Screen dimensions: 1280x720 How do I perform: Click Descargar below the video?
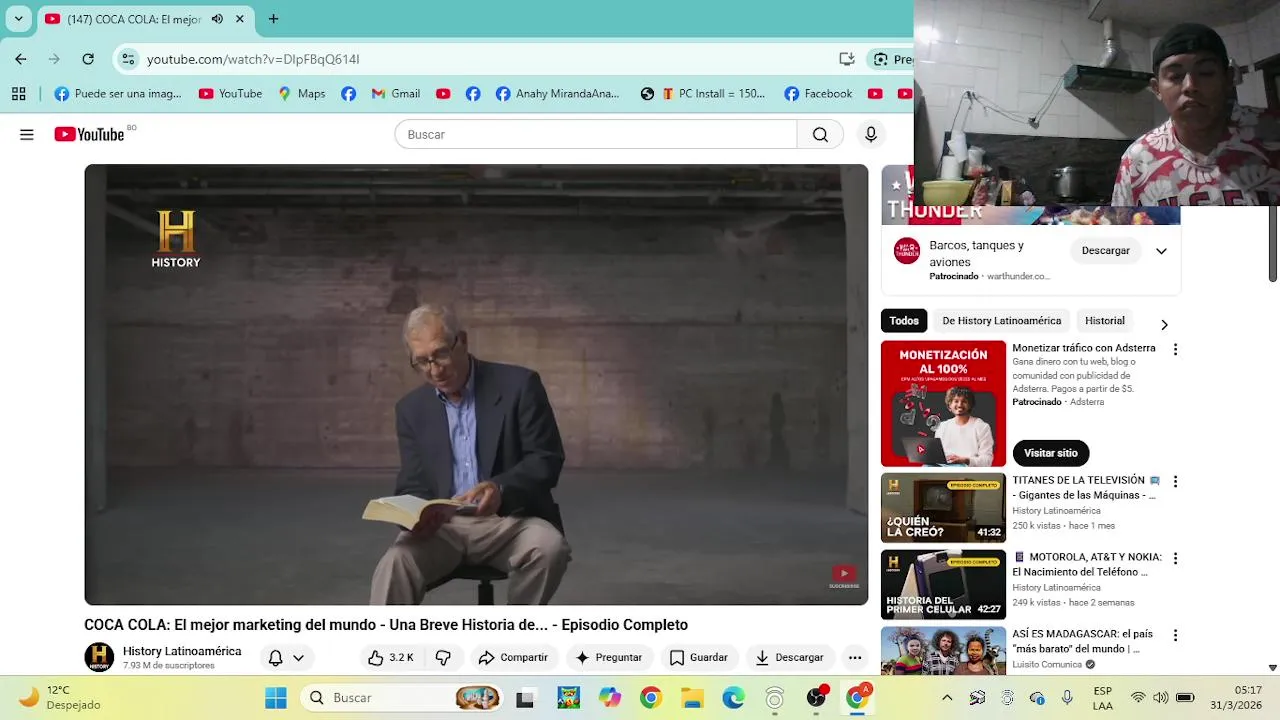click(x=789, y=657)
